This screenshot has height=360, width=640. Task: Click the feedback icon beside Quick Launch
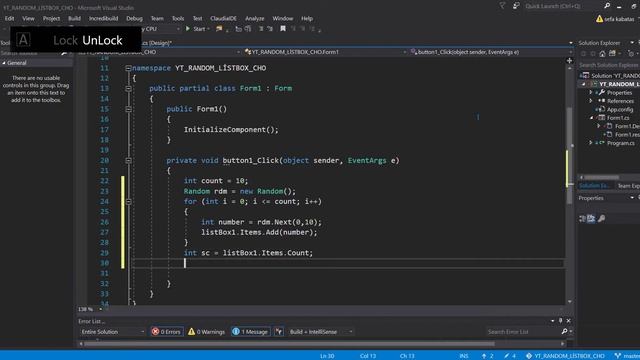[x=516, y=6]
